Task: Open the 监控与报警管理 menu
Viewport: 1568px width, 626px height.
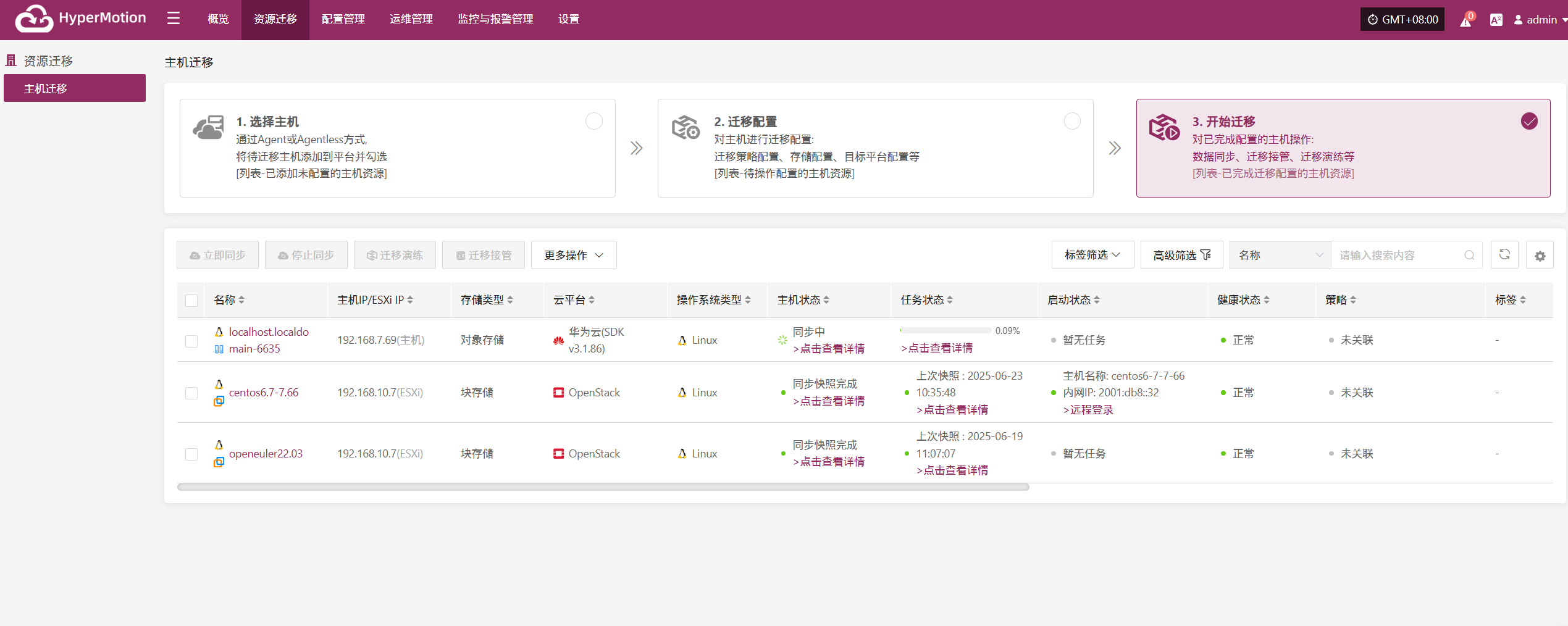Action: (x=495, y=19)
